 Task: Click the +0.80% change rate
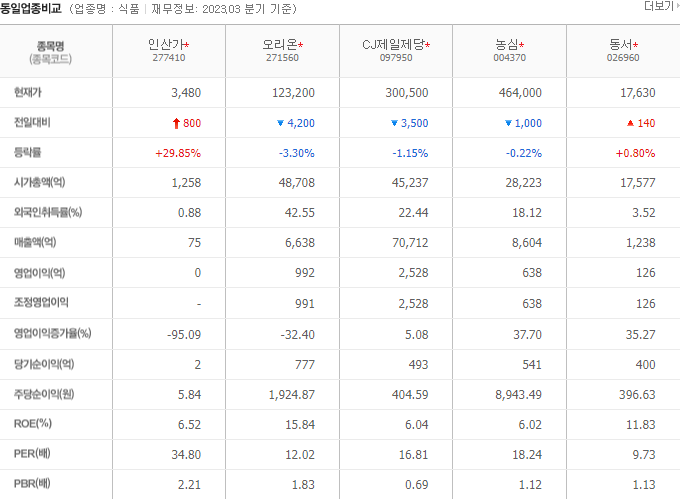[x=635, y=154]
